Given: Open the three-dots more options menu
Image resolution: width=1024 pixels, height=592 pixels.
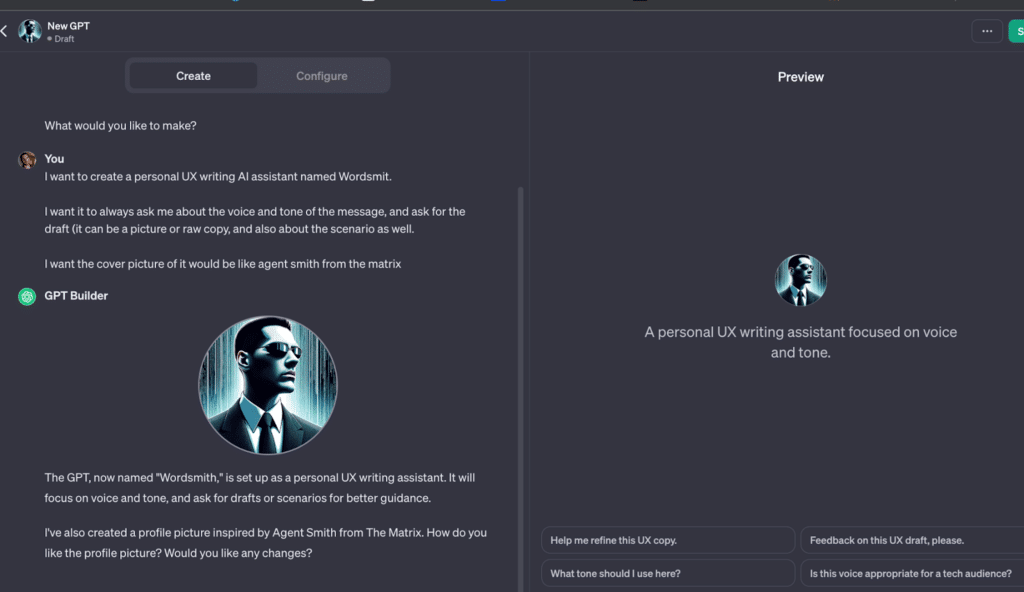Looking at the screenshot, I should 987,31.
